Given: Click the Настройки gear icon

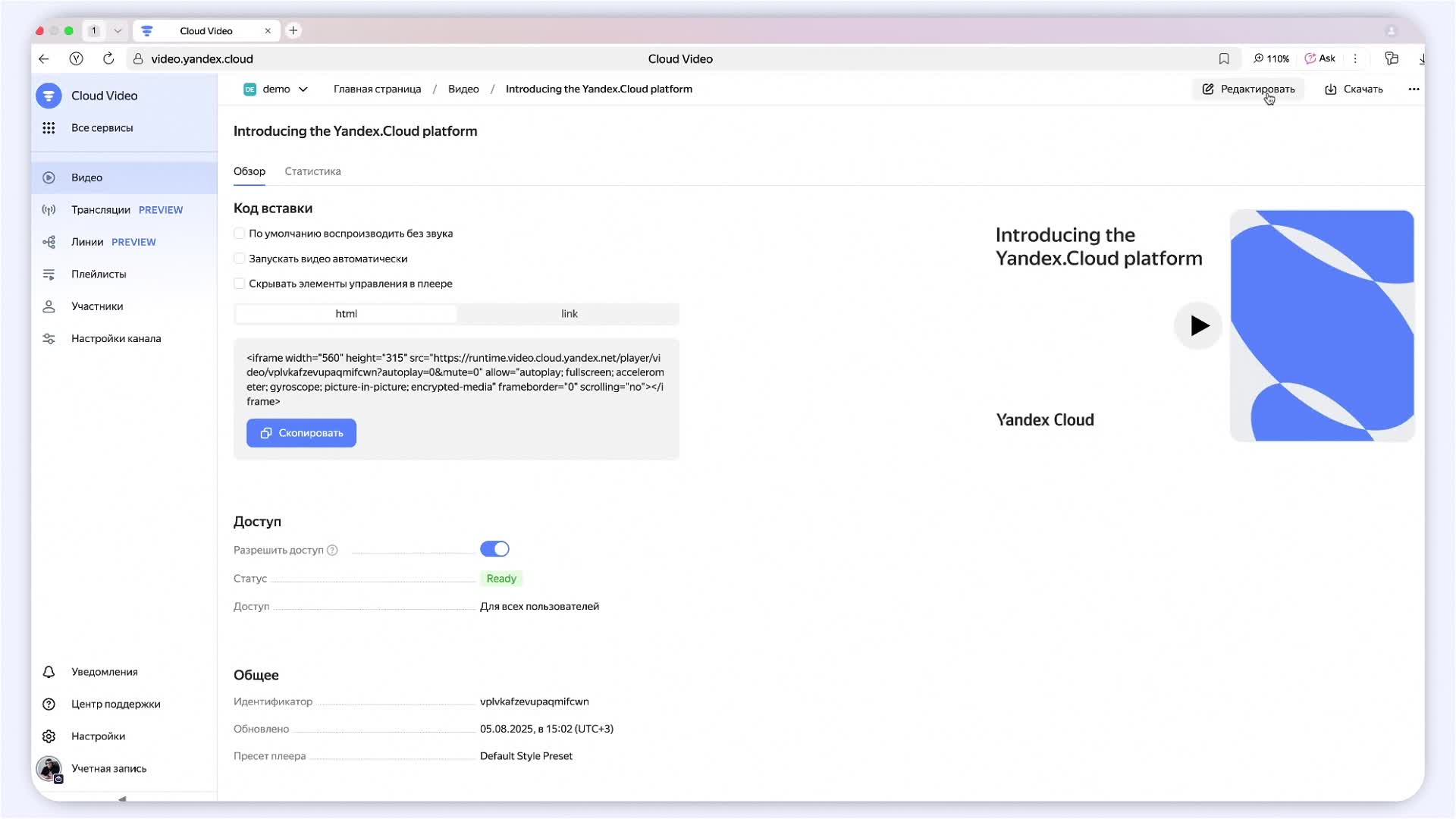Looking at the screenshot, I should (x=49, y=736).
